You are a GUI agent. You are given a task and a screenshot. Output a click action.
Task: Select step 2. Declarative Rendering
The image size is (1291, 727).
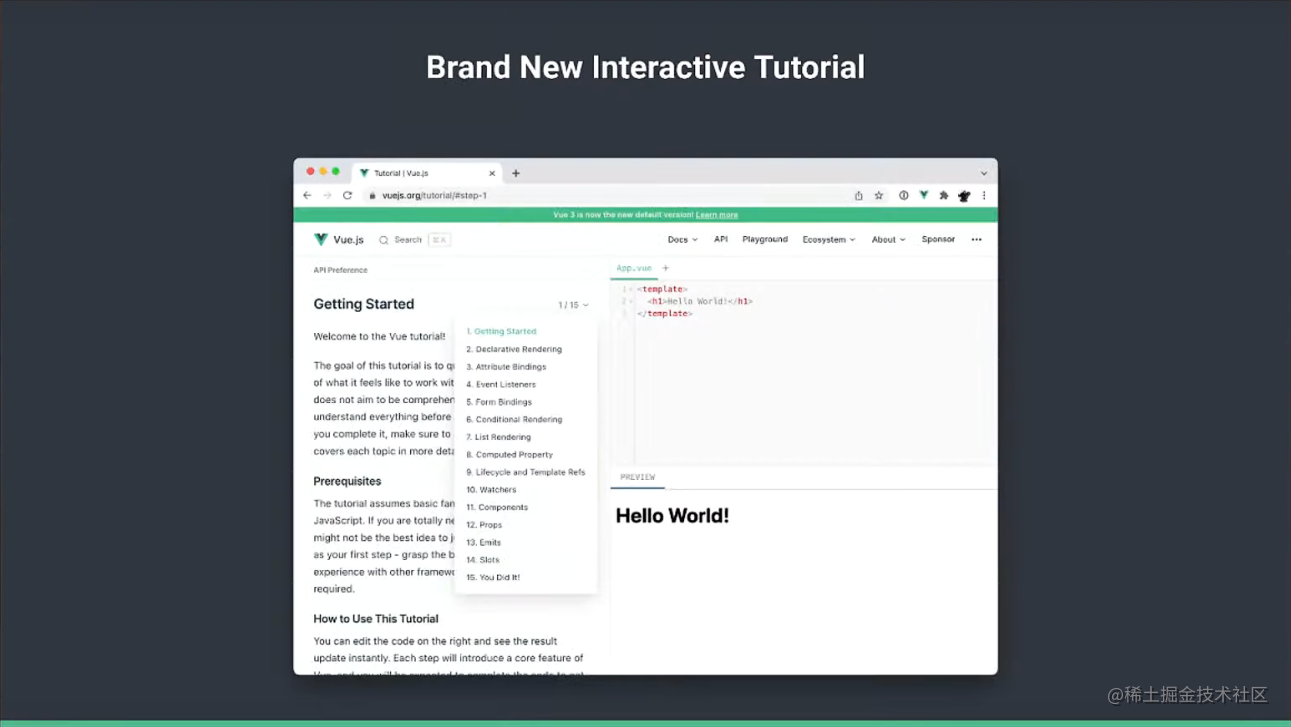(x=514, y=349)
